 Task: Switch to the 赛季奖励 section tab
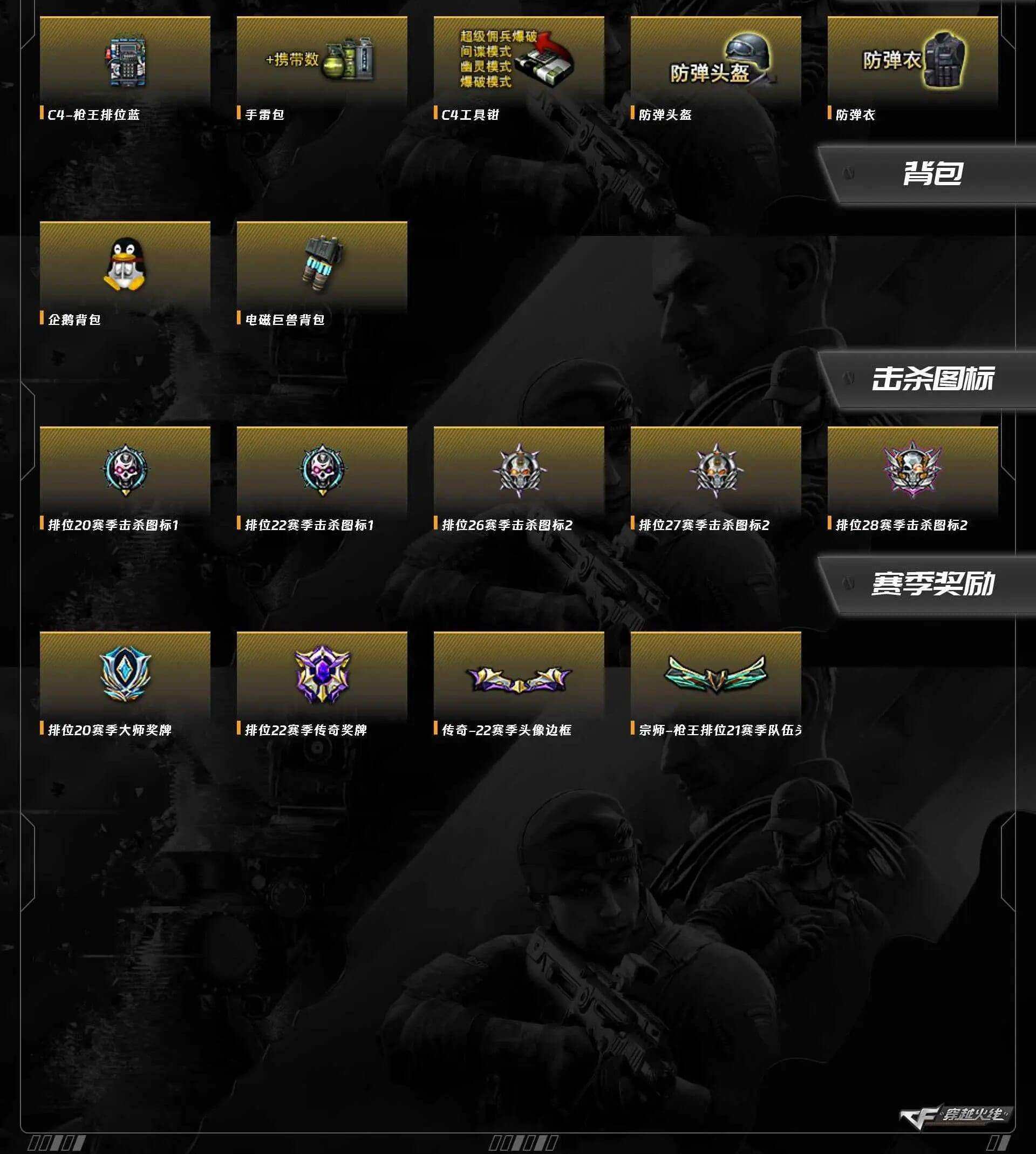pyautogui.click(x=926, y=584)
